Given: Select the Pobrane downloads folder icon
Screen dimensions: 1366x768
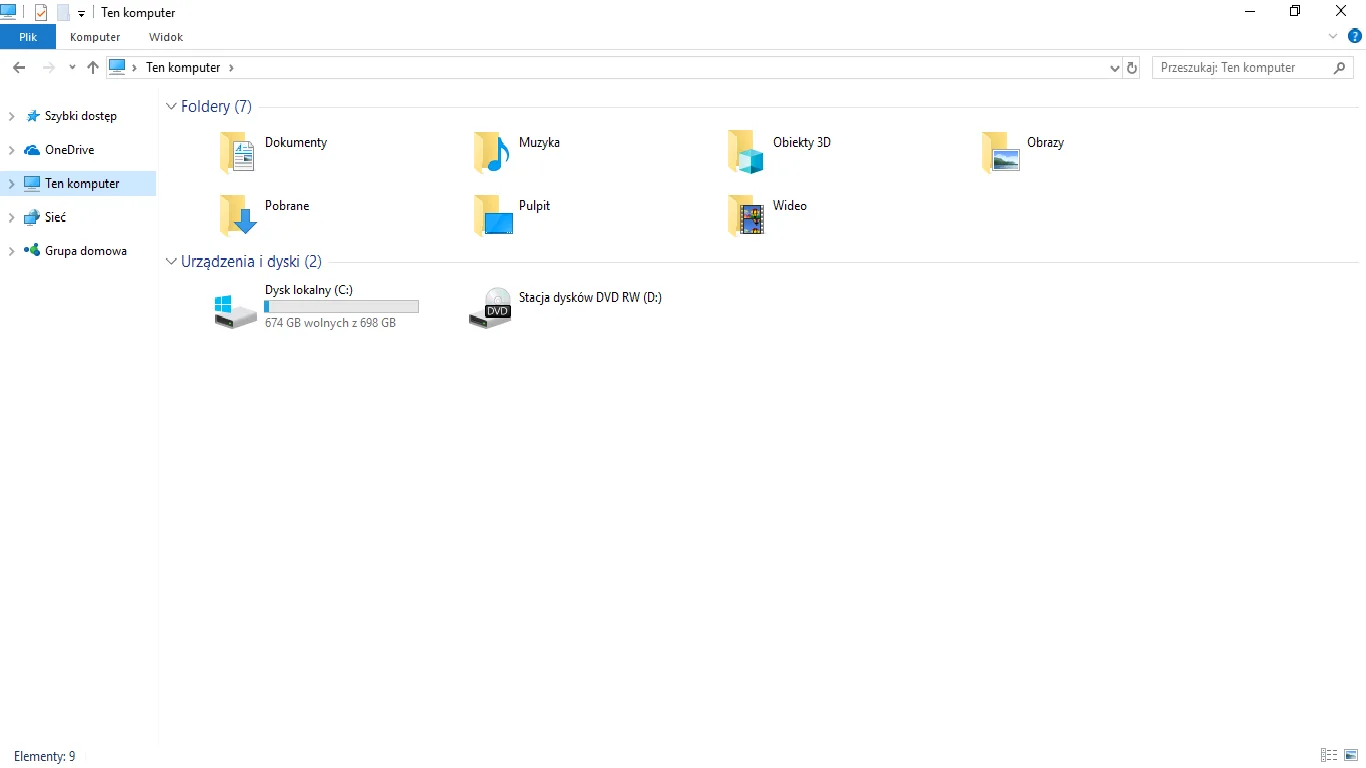Looking at the screenshot, I should point(238,215).
